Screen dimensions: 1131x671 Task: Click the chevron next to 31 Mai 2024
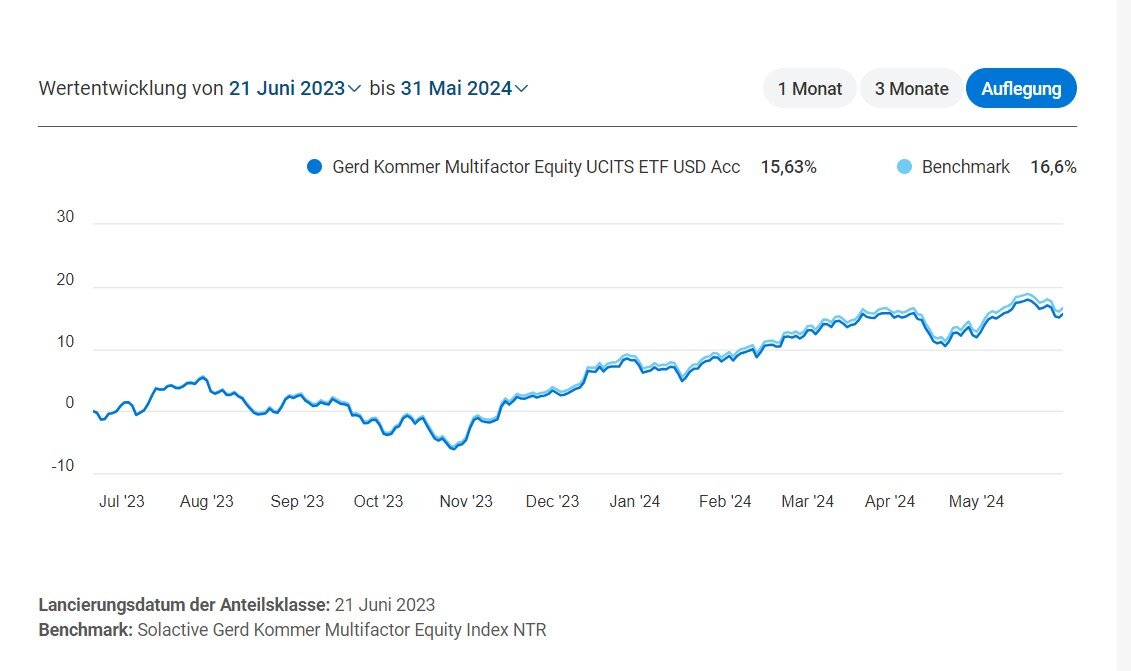(521, 89)
